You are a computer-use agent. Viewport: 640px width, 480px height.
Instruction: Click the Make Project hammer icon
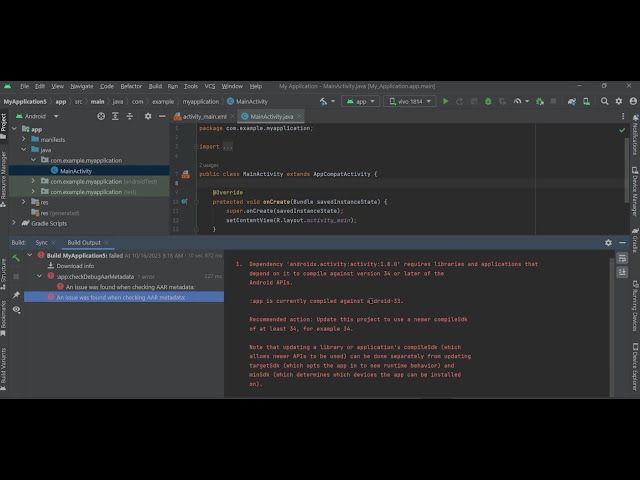pos(323,101)
